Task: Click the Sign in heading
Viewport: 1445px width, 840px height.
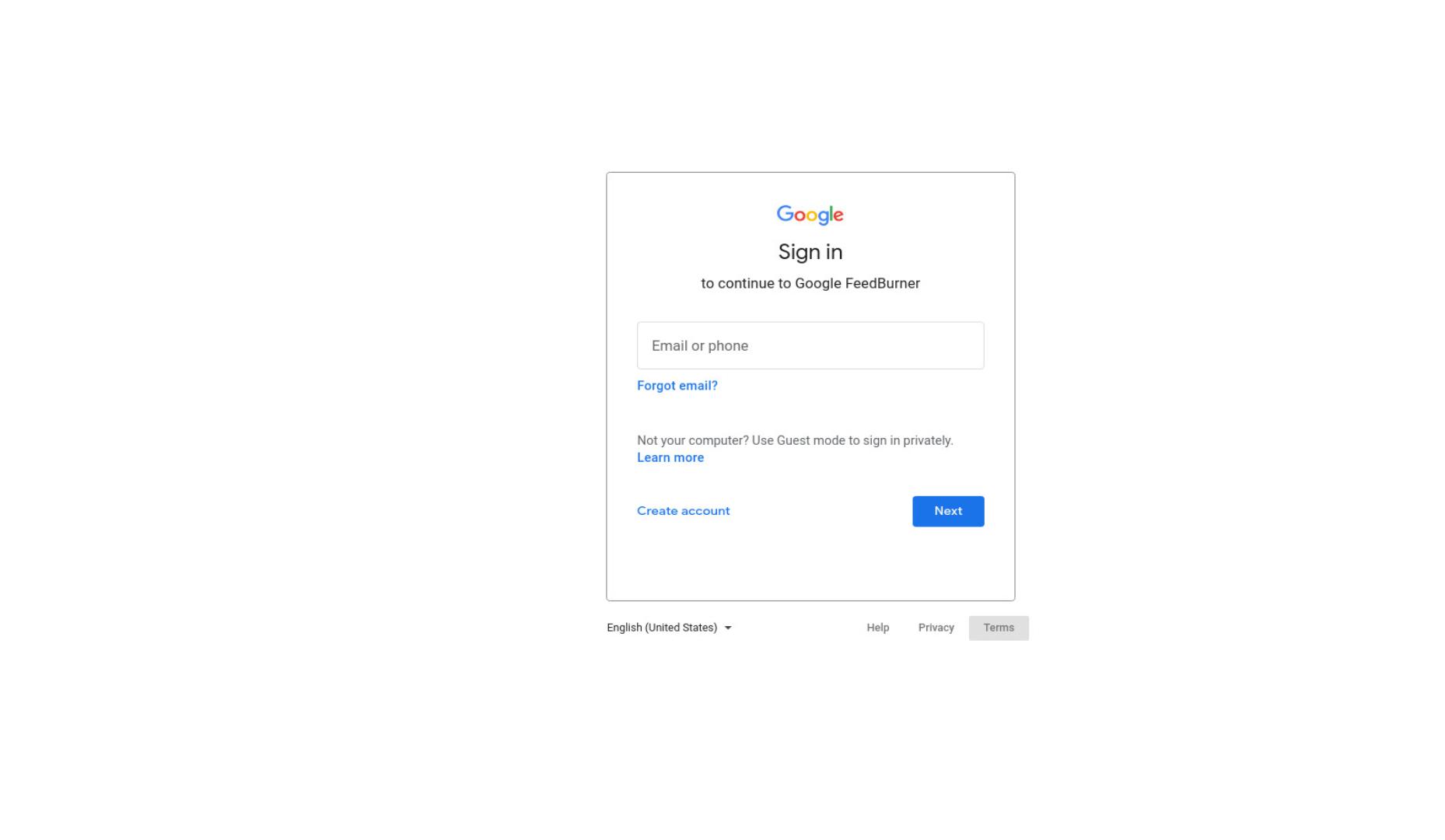Action: [x=810, y=252]
